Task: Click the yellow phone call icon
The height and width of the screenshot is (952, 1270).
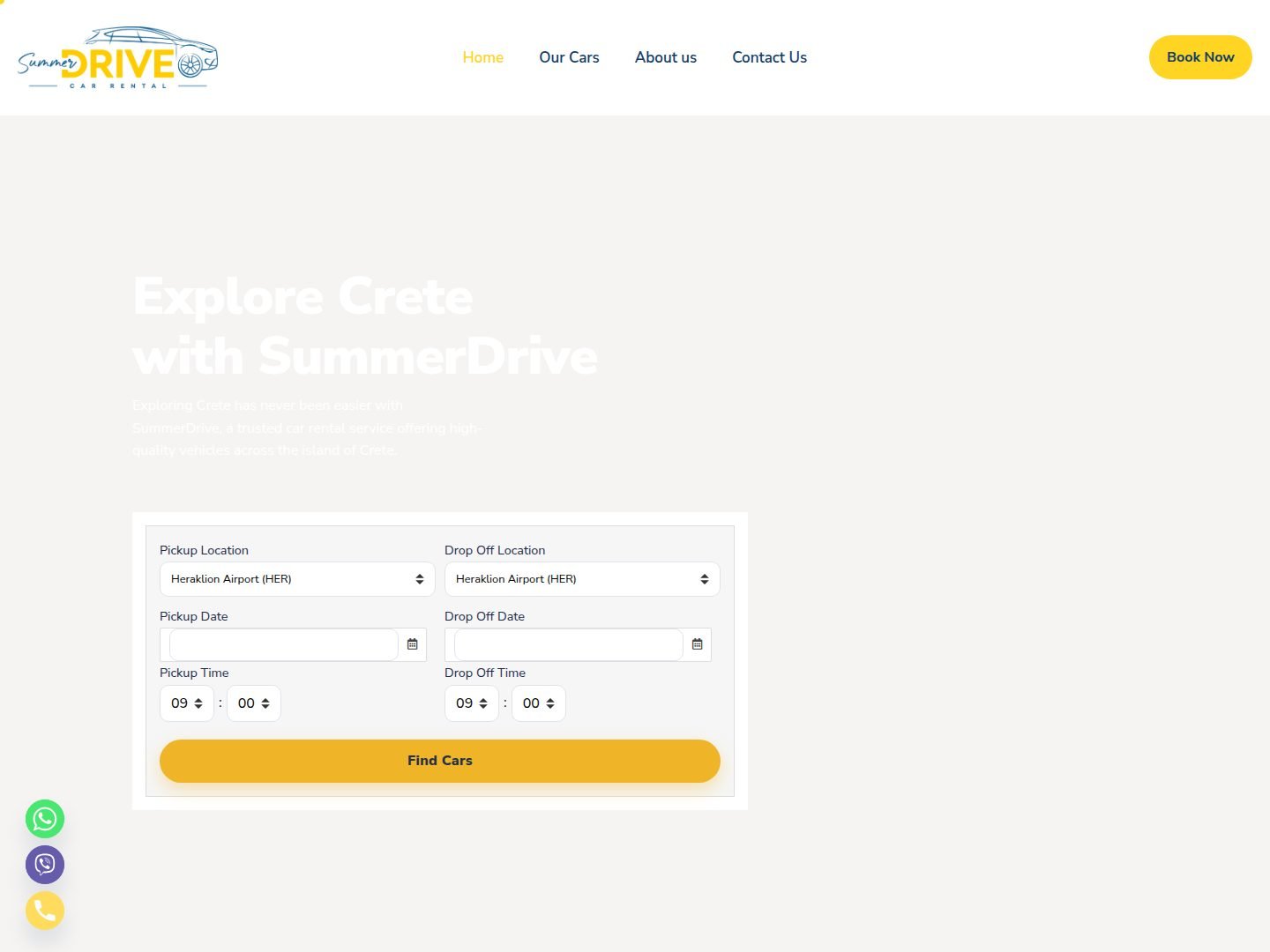Action: click(x=45, y=911)
